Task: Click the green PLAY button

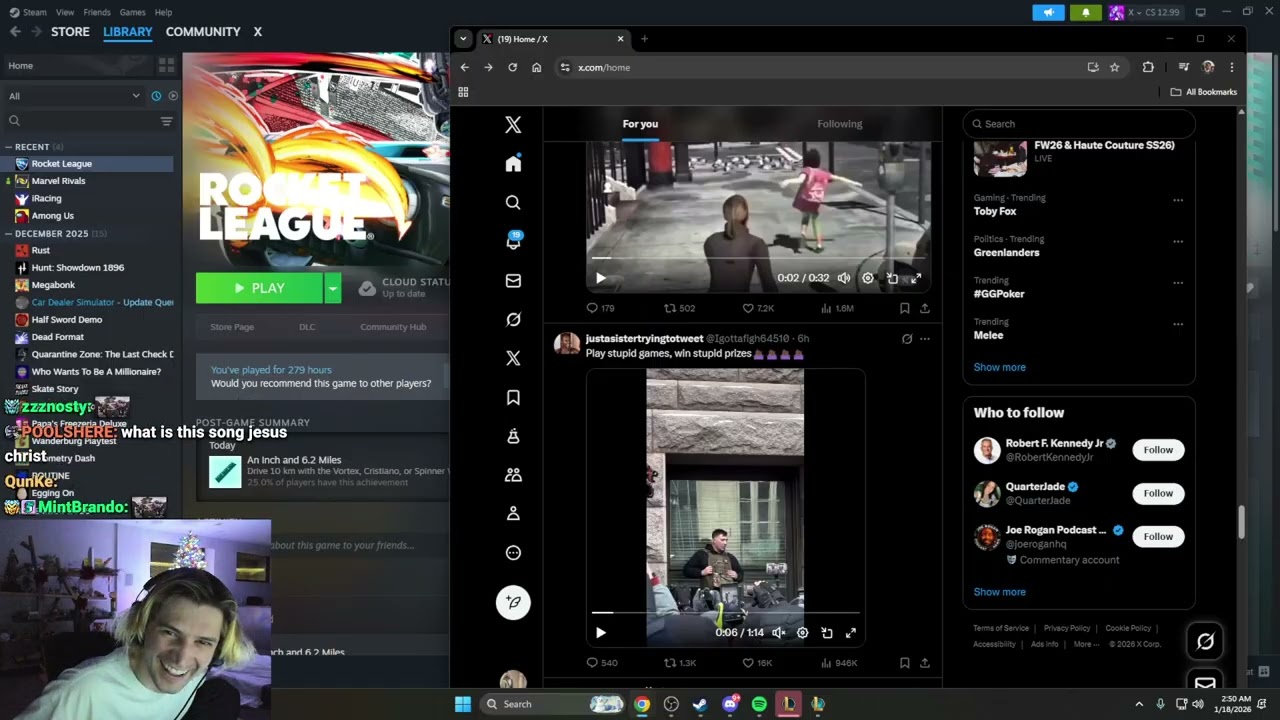Action: pyautogui.click(x=259, y=288)
